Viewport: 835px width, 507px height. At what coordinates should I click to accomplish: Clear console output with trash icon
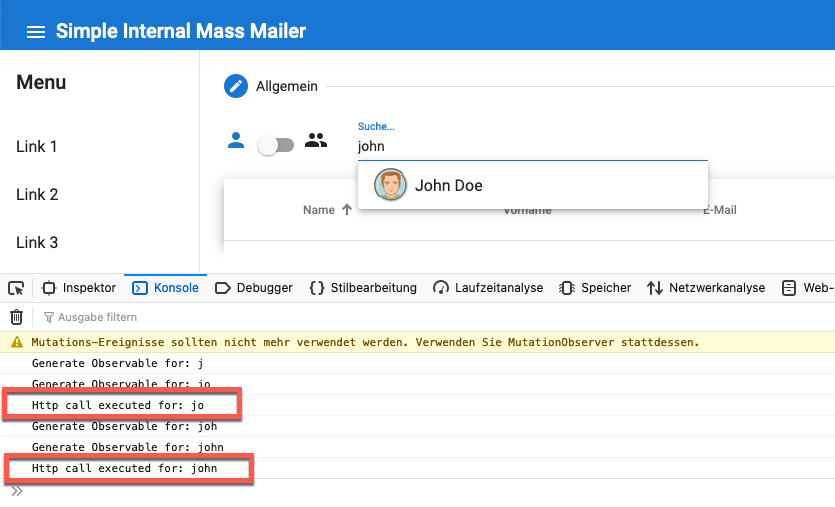point(16,317)
